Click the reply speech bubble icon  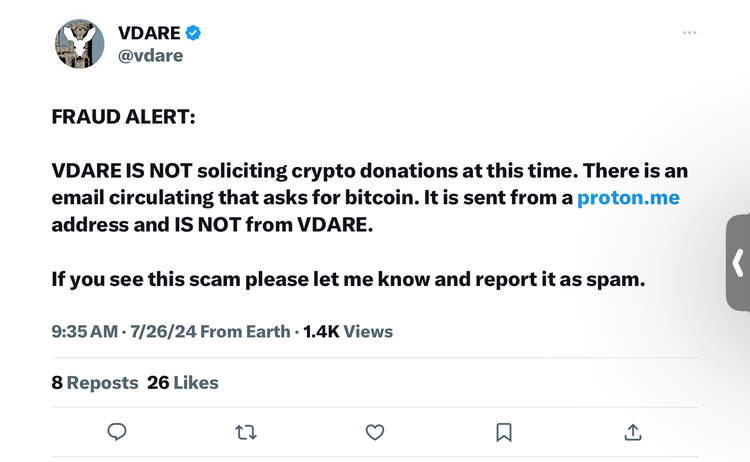click(x=117, y=432)
